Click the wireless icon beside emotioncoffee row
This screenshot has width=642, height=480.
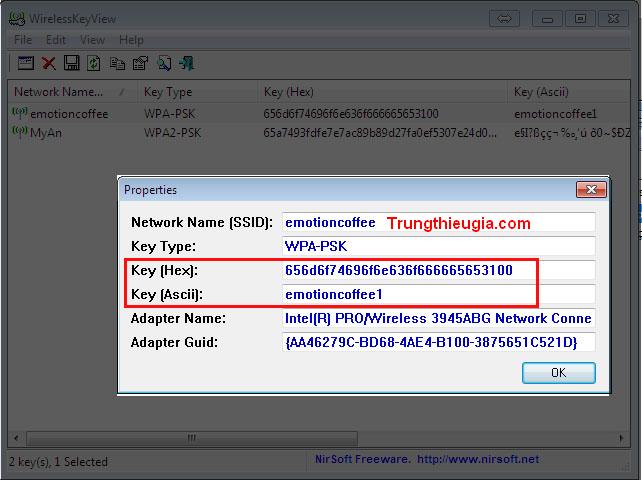(20, 112)
